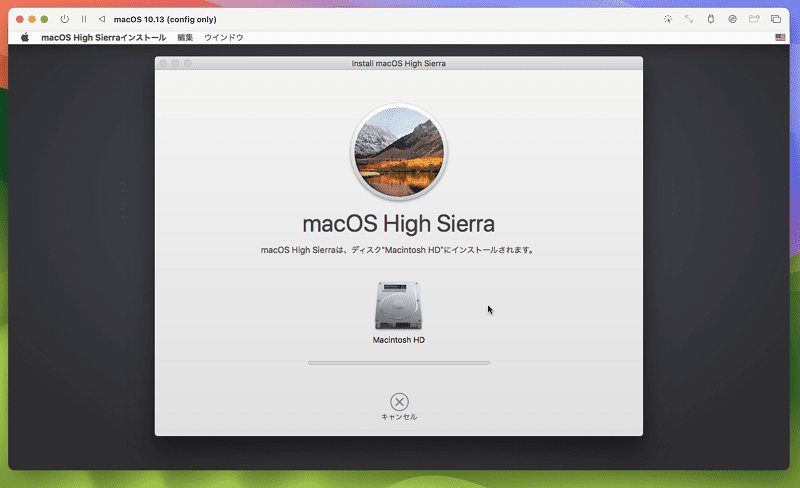Maximize the outer VM window
Image resolution: width=800 pixels, height=488 pixels.
[44, 19]
